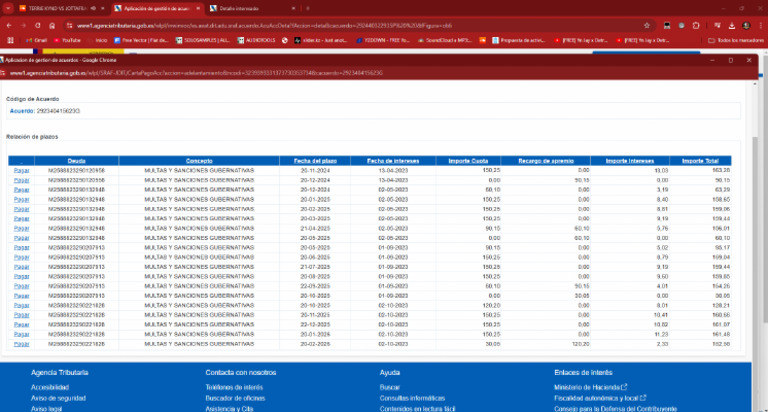
Task: Click the Buscar link under Ayuda
Action: (x=390, y=387)
